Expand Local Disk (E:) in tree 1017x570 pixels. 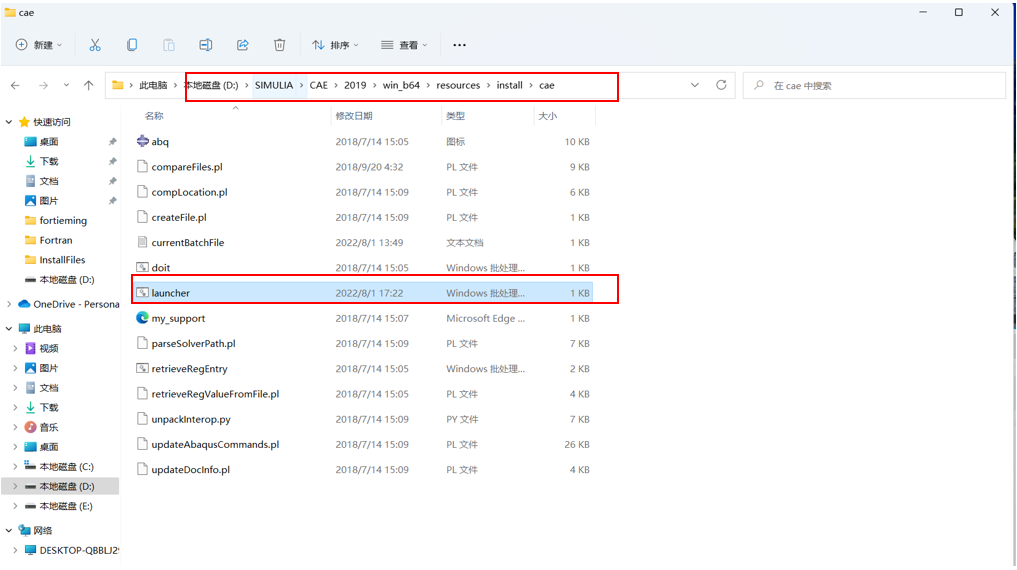(15, 506)
